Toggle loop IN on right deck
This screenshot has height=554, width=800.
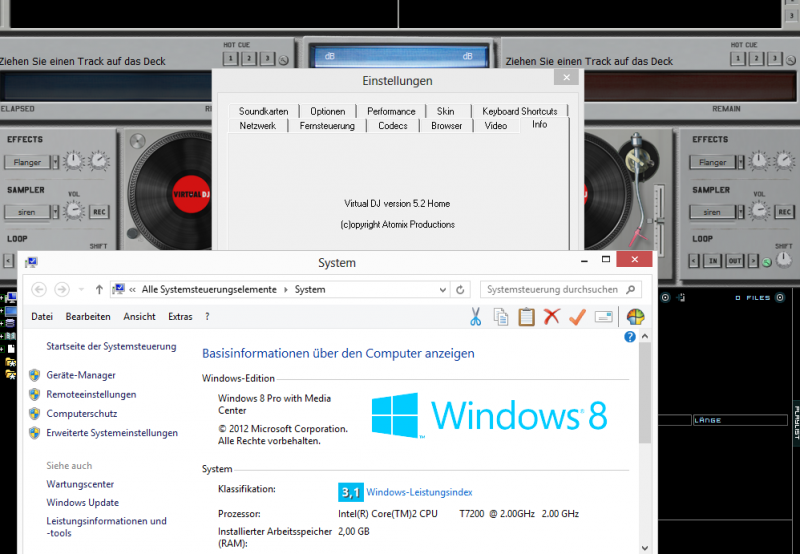coord(712,261)
